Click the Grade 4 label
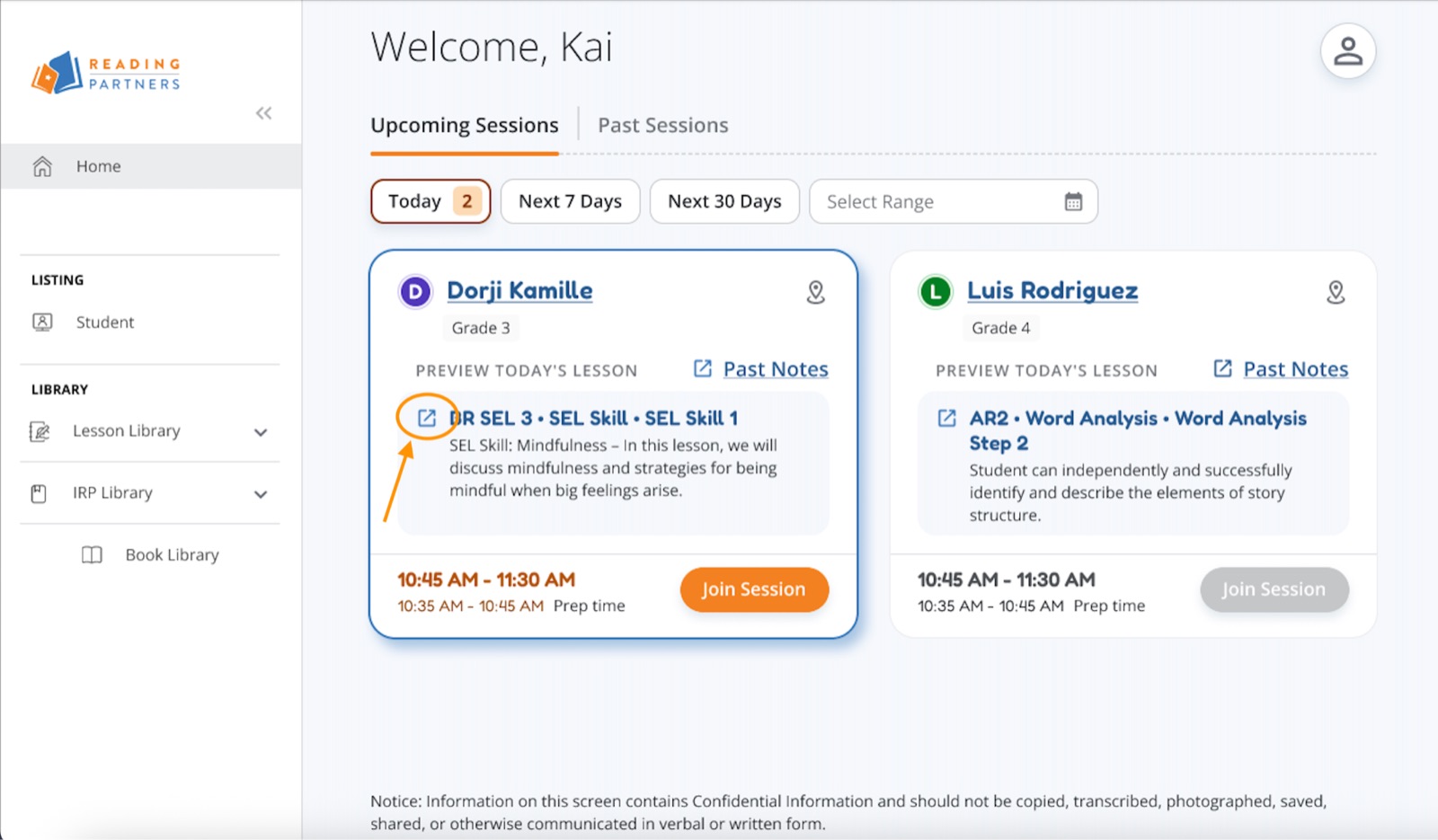The image size is (1438, 840). coord(1001,328)
